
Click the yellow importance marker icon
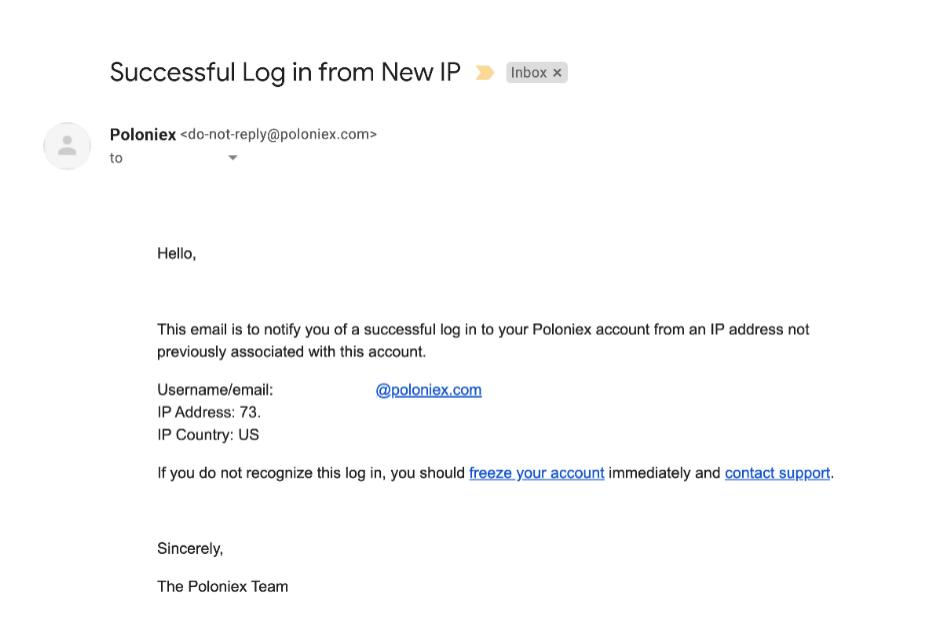tap(485, 73)
